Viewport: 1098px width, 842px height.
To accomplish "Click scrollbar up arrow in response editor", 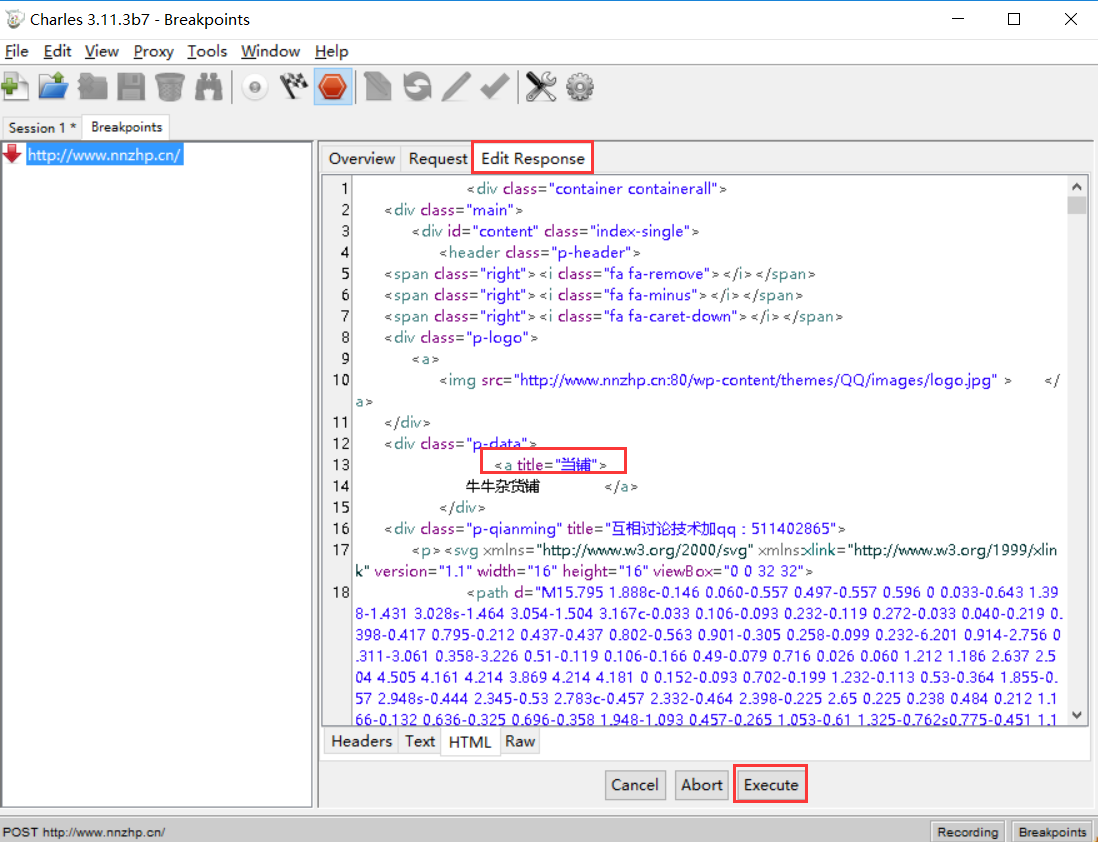I will coord(1077,186).
